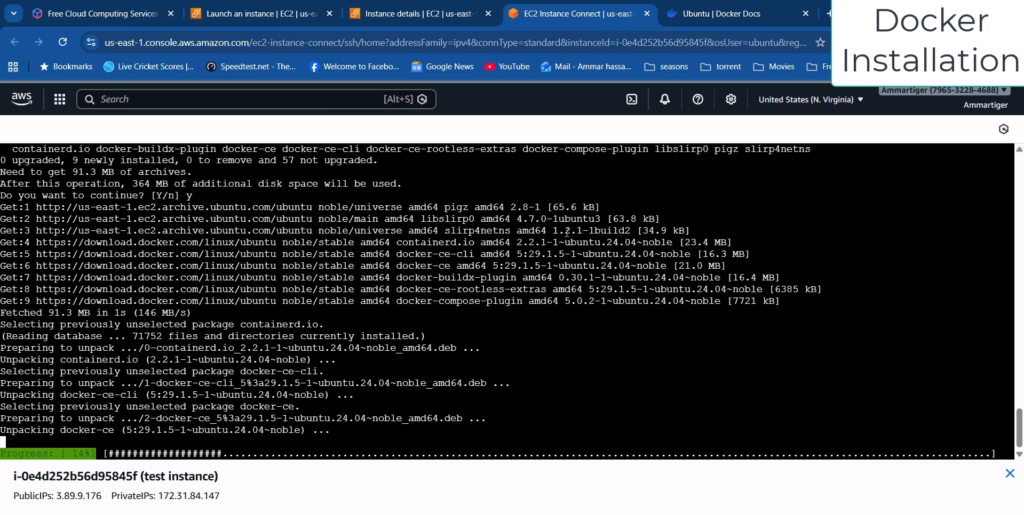Image resolution: width=1024 pixels, height=515 pixels.
Task: Close the Ubuntu Docker Docs tab
Action: pyautogui.click(x=805, y=14)
